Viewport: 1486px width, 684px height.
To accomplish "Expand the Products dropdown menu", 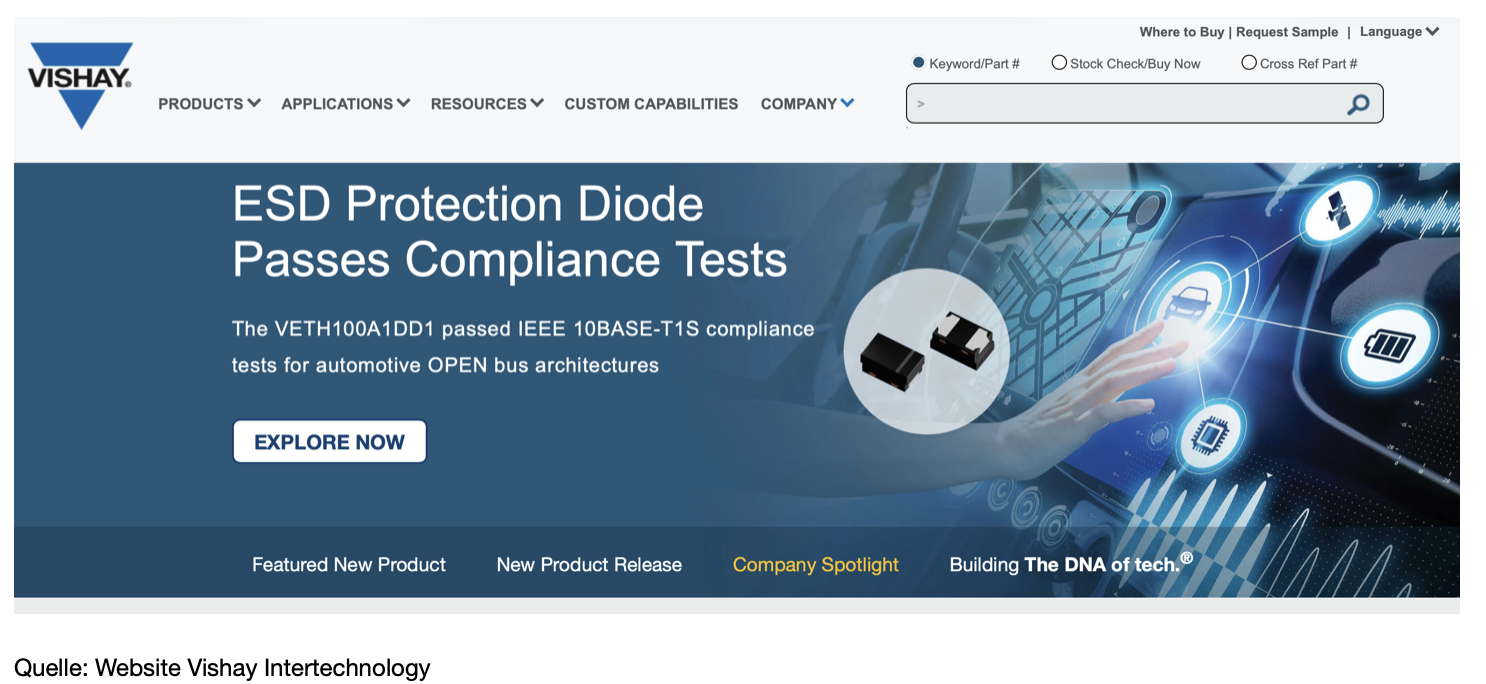I will [209, 104].
